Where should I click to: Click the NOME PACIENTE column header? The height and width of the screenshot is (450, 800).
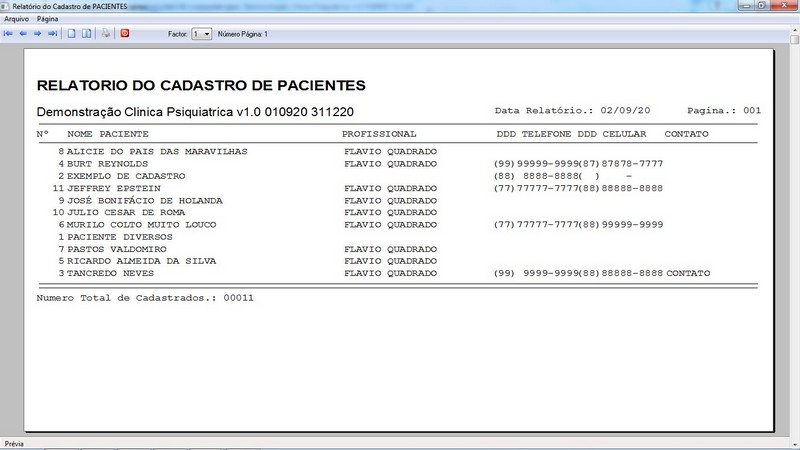108,134
